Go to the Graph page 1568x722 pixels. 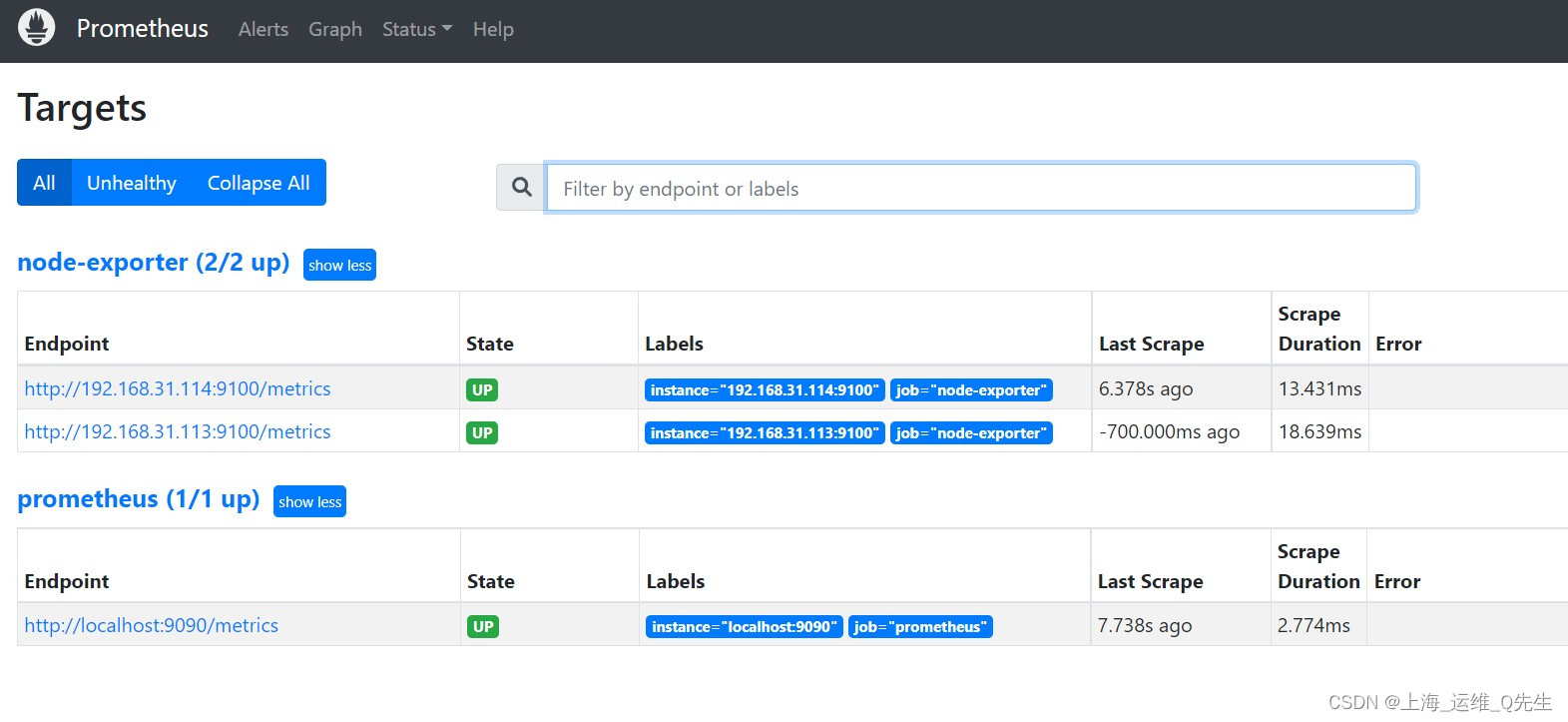click(x=335, y=30)
